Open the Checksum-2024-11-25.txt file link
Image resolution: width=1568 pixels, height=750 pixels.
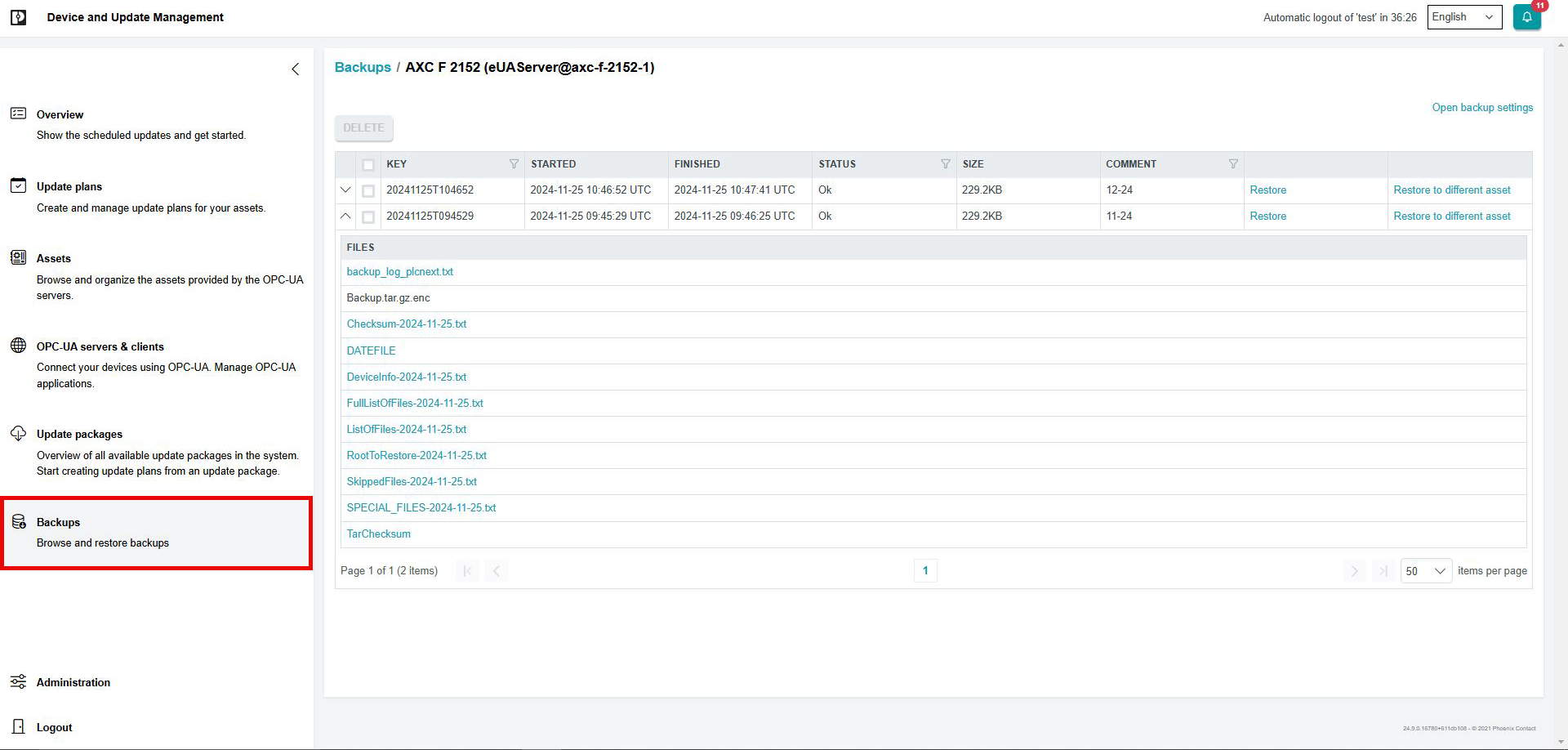[407, 324]
